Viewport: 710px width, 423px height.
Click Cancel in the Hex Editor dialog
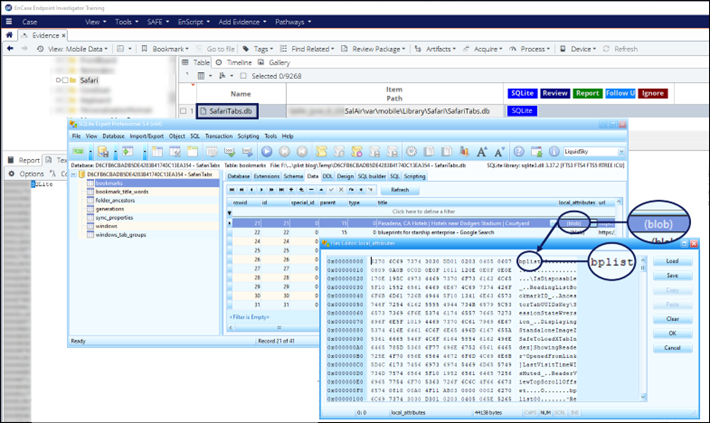pyautogui.click(x=672, y=347)
